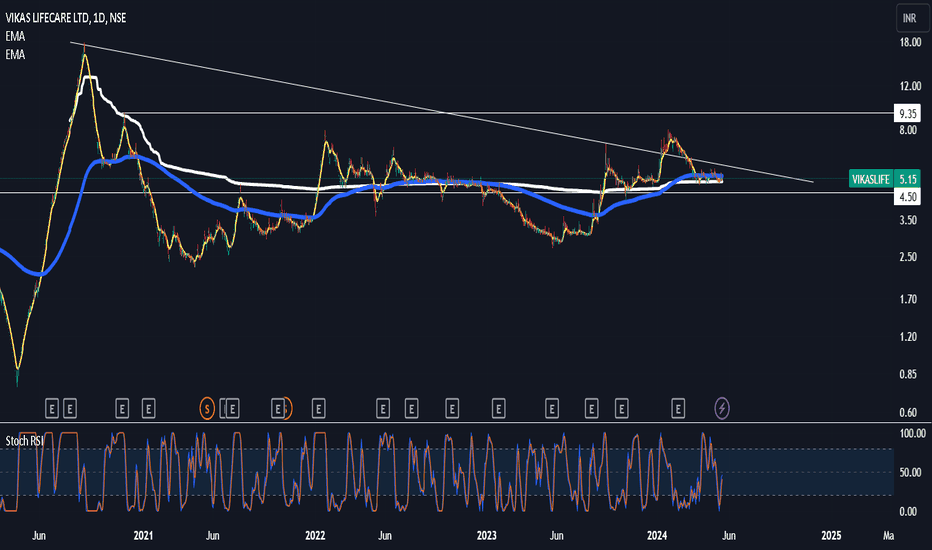Click the 1.70 price axis value
The image size is (932, 550).
click(908, 299)
